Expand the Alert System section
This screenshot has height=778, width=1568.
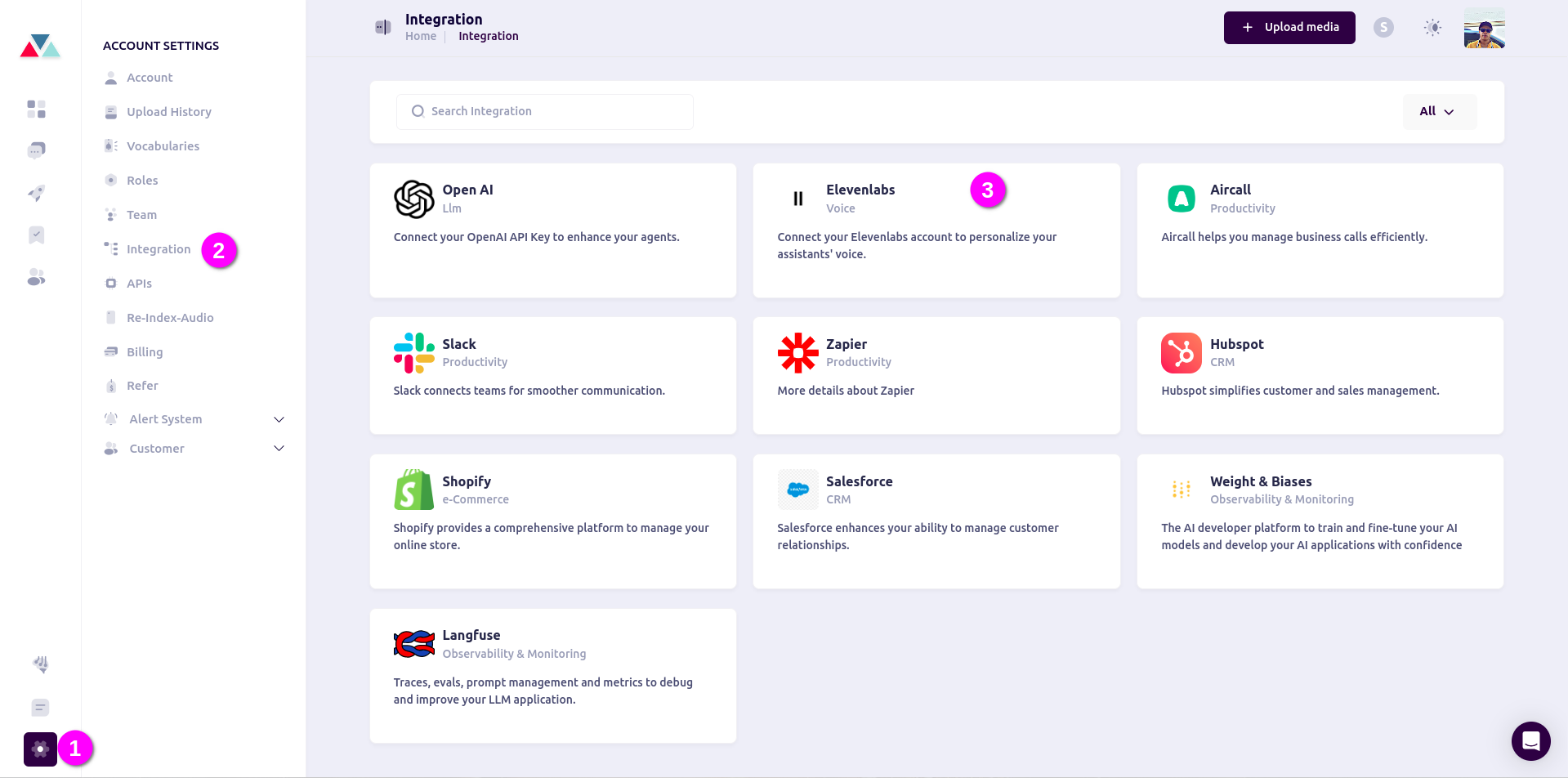[194, 419]
